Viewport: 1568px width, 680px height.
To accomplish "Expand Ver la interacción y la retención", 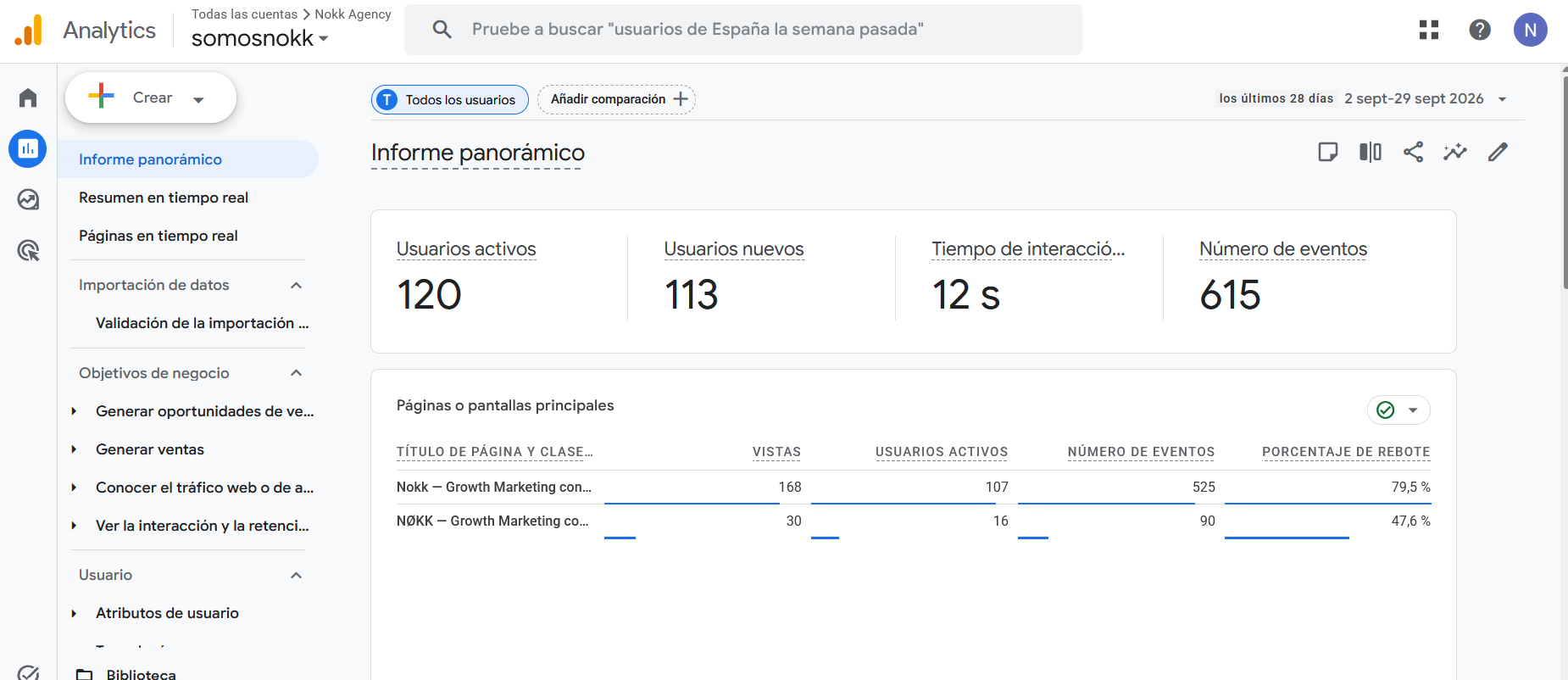I will [x=74, y=526].
